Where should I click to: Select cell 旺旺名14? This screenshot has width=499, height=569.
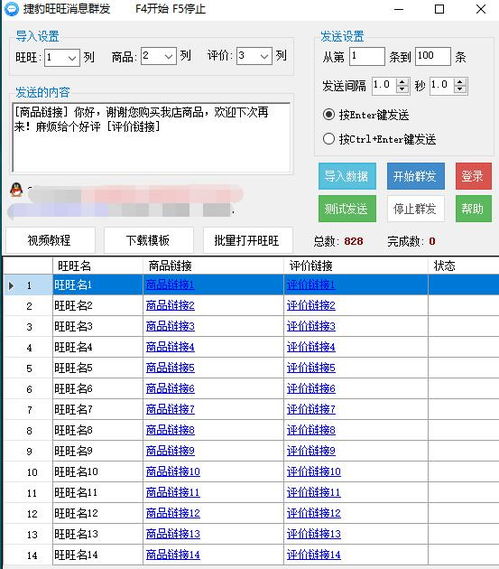pos(98,554)
